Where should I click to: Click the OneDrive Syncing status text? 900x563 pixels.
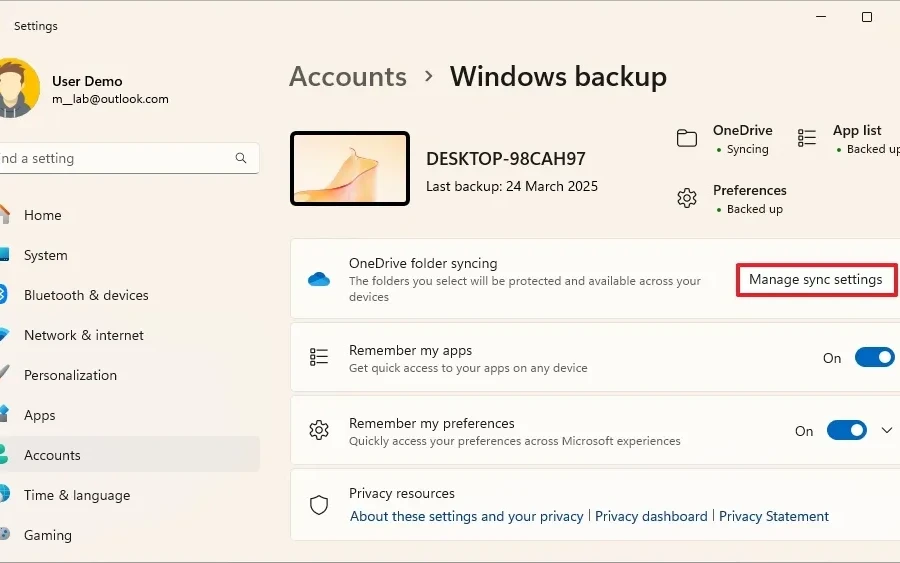click(747, 149)
